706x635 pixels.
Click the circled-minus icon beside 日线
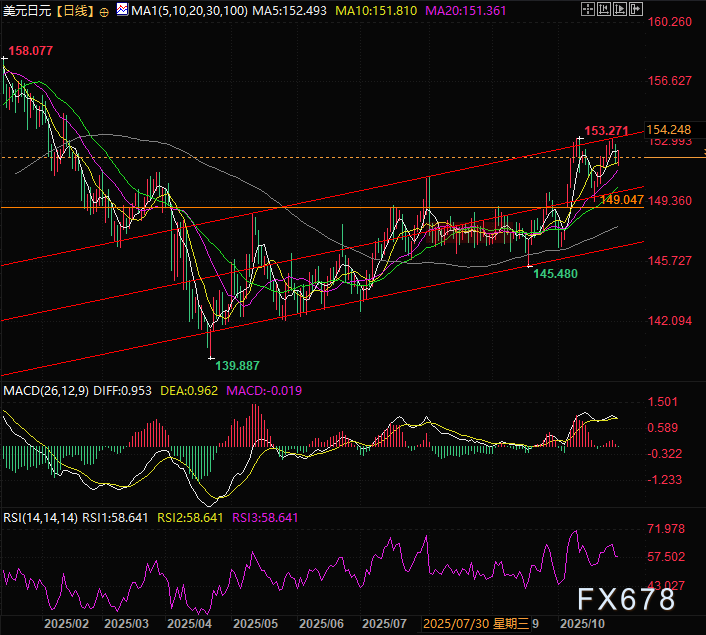[106, 9]
